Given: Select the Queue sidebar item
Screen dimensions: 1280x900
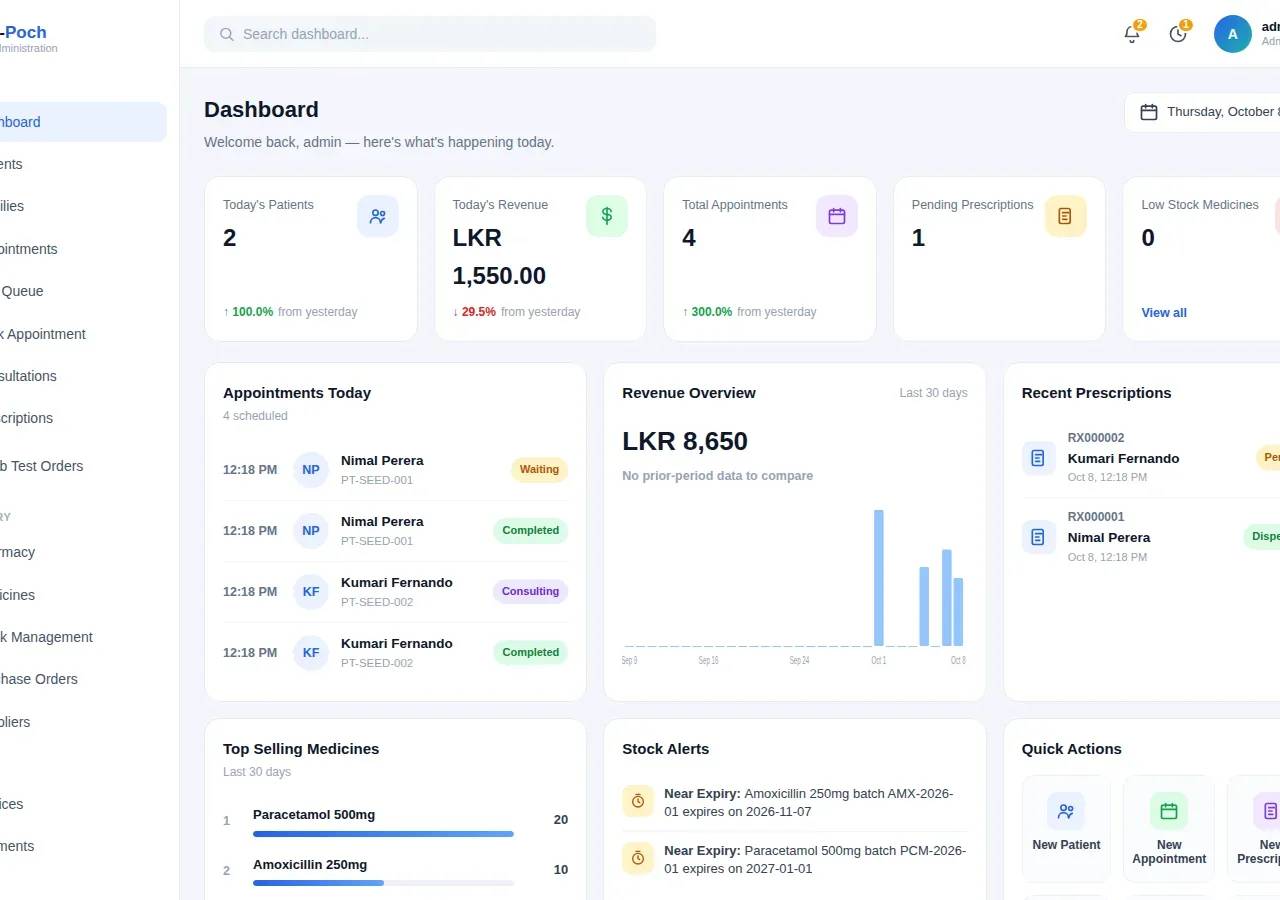Looking at the screenshot, I should [x=83, y=291].
